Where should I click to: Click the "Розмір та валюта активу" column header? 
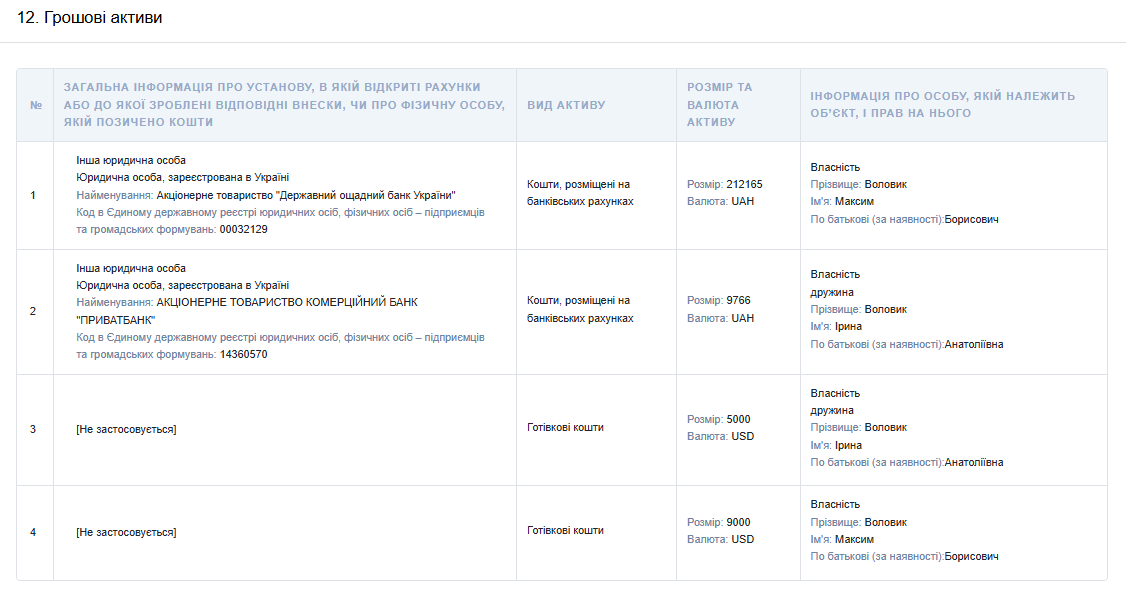pyautogui.click(x=719, y=105)
